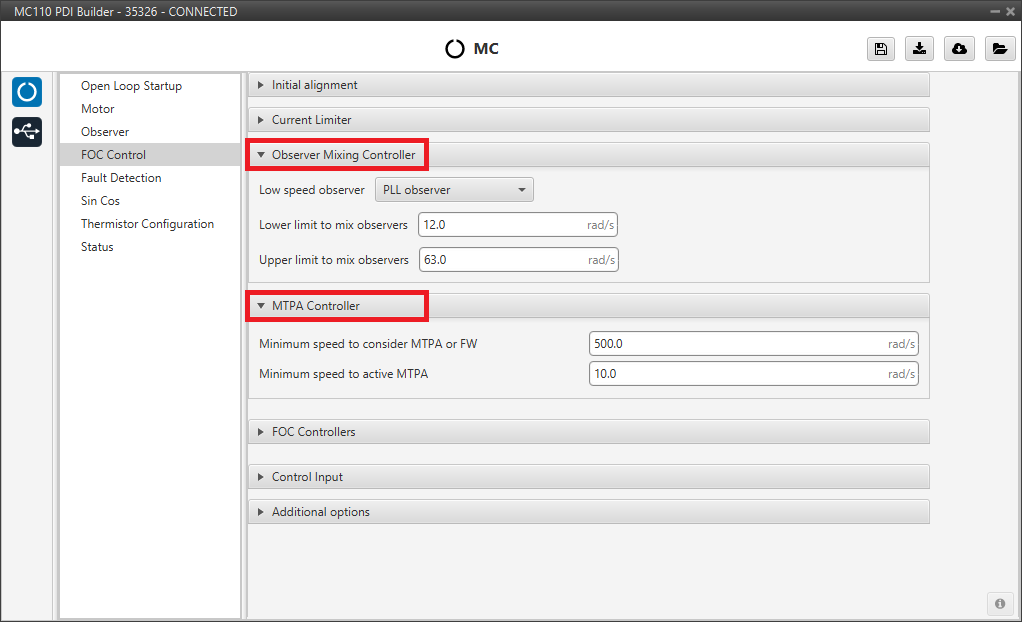Collapse the MTPA Controller section
This screenshot has height=622, width=1022.
pyautogui.click(x=315, y=306)
